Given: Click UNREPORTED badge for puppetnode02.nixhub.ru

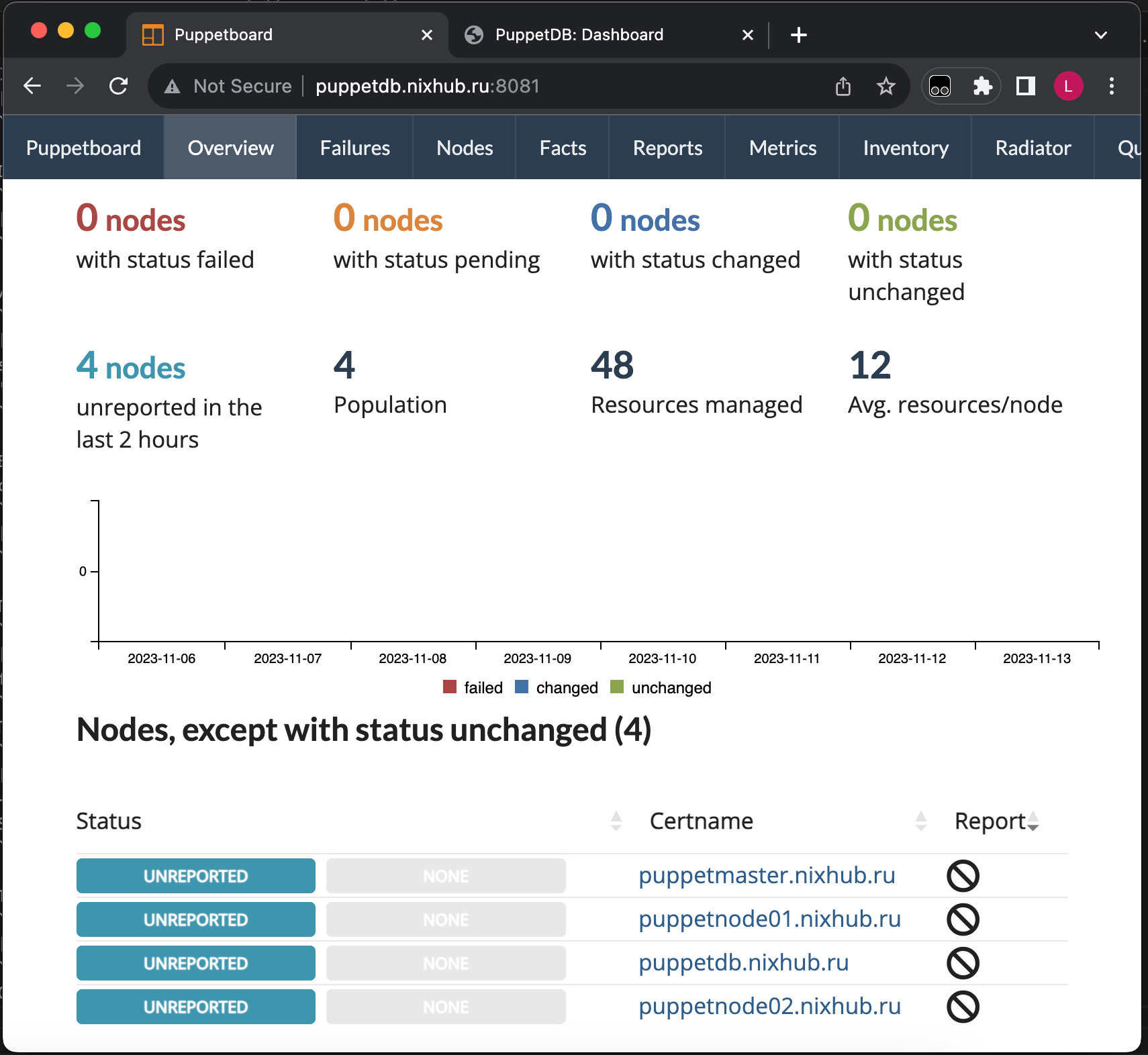Looking at the screenshot, I should pos(196,1007).
